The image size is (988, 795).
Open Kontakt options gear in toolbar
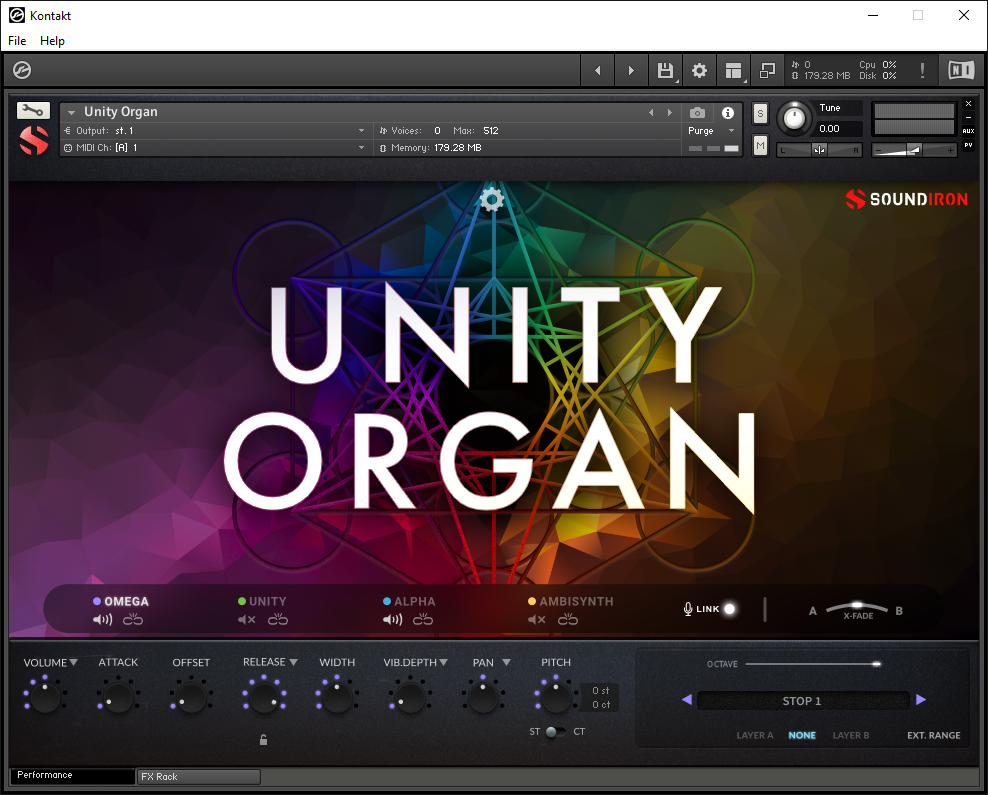pyautogui.click(x=699, y=71)
